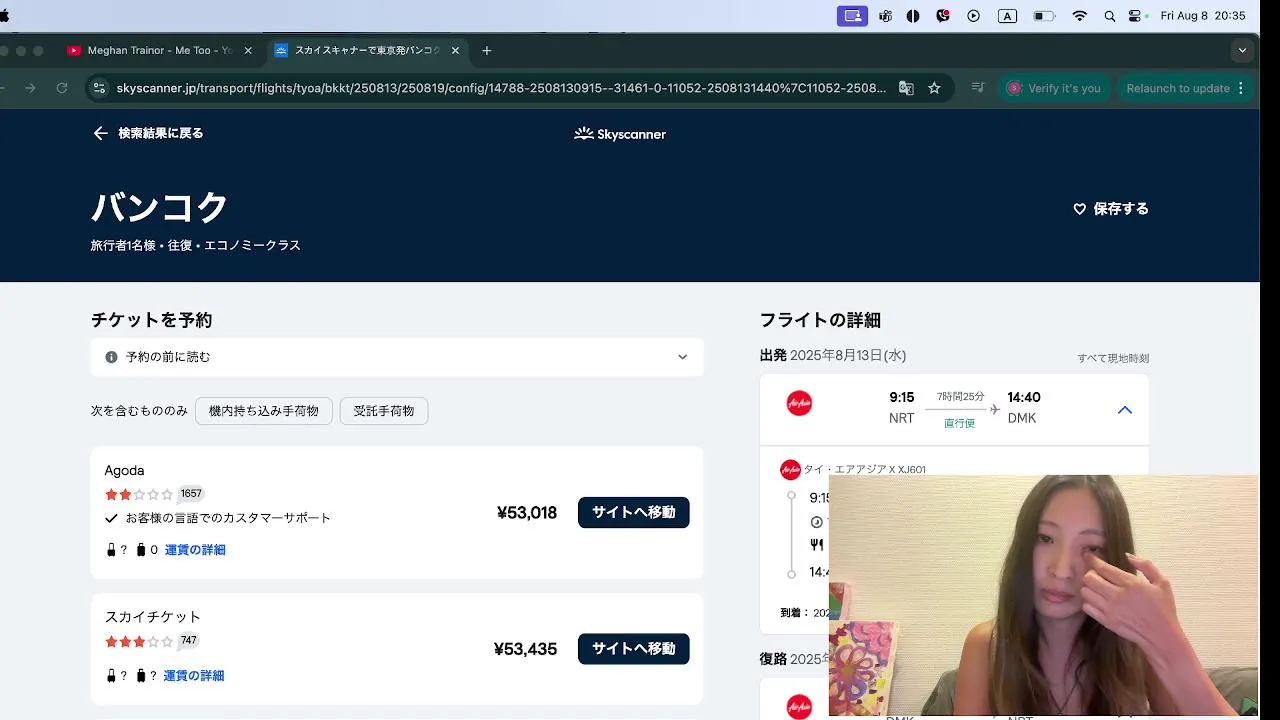Click the address bar URL

pyautogui.click(x=501, y=88)
